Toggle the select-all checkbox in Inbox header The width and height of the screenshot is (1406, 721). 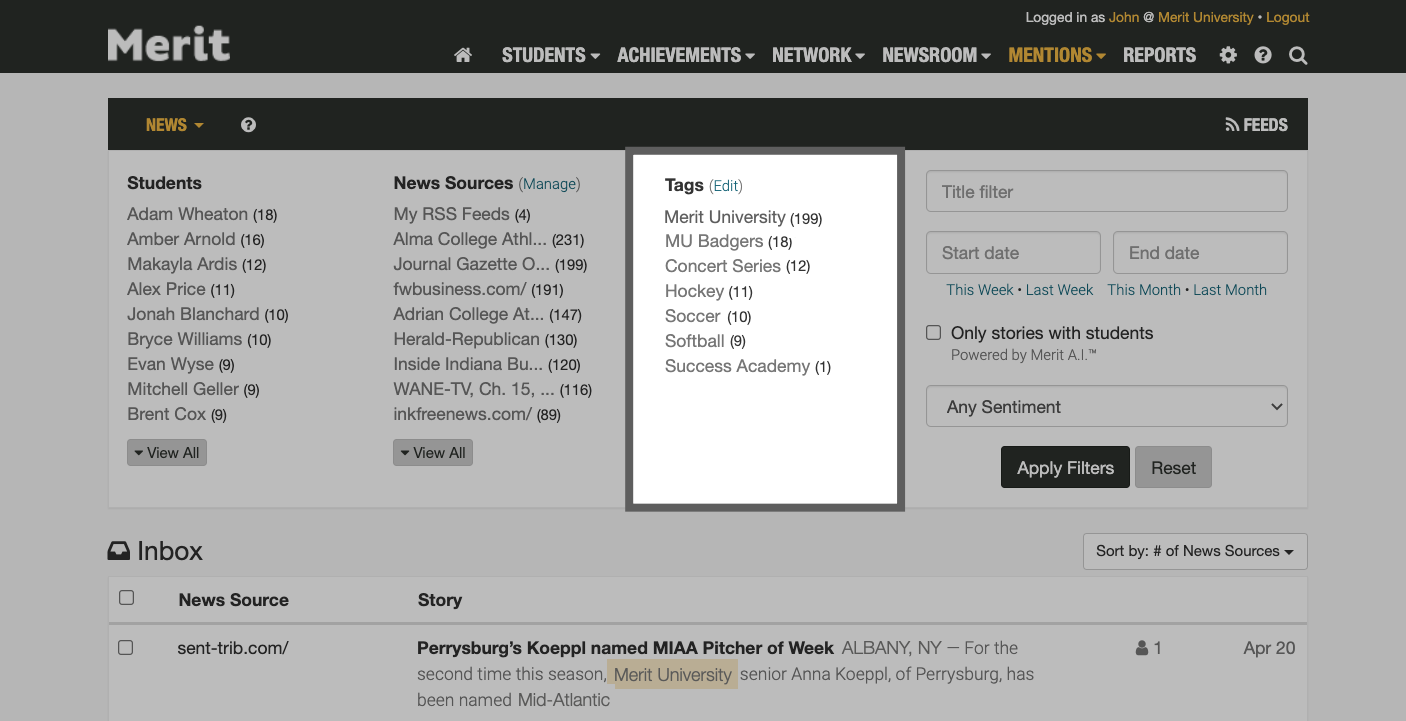126,598
